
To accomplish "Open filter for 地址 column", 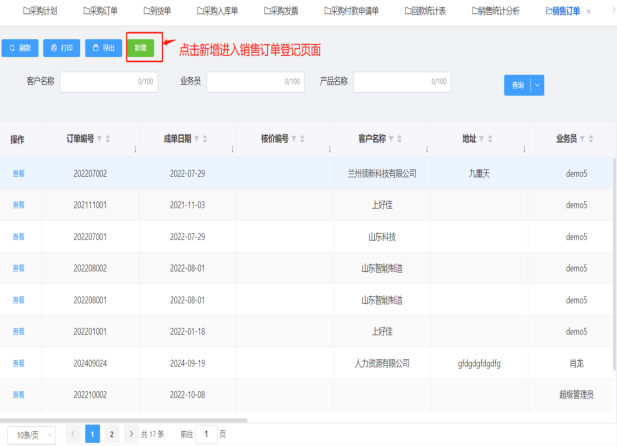I will coord(482,139).
